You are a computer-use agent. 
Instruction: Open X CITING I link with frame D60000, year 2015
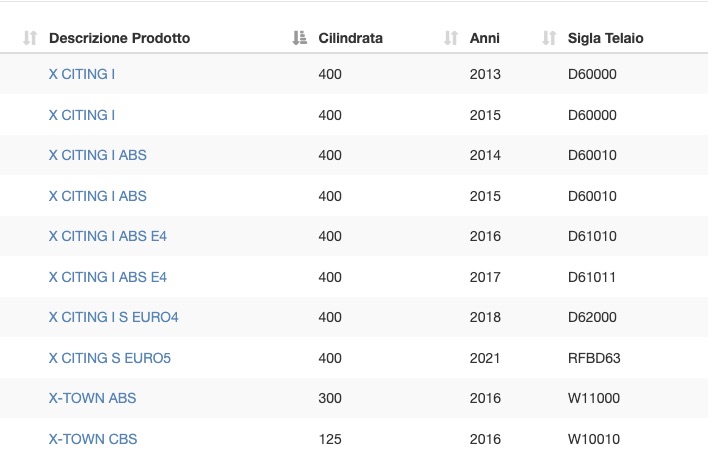[82, 115]
